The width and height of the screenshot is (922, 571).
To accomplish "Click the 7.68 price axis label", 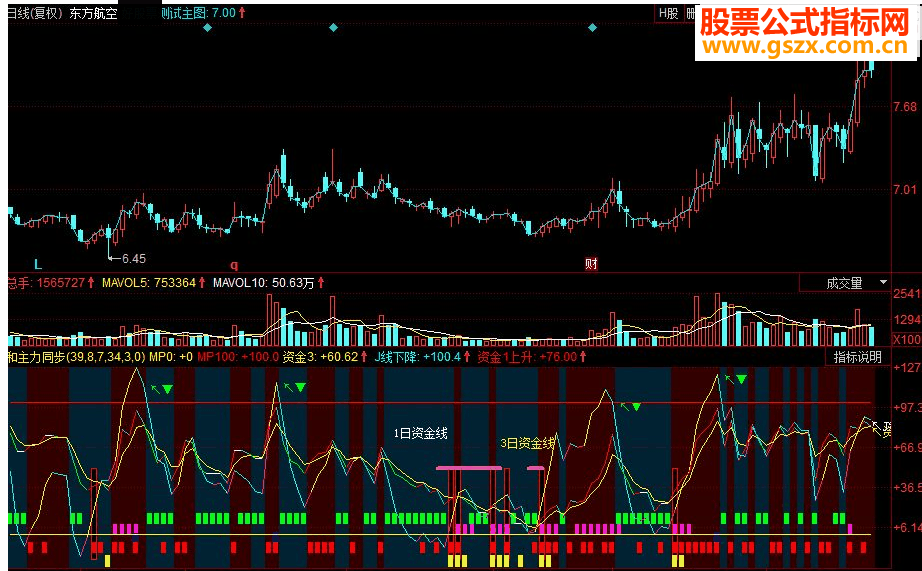I will point(905,106).
